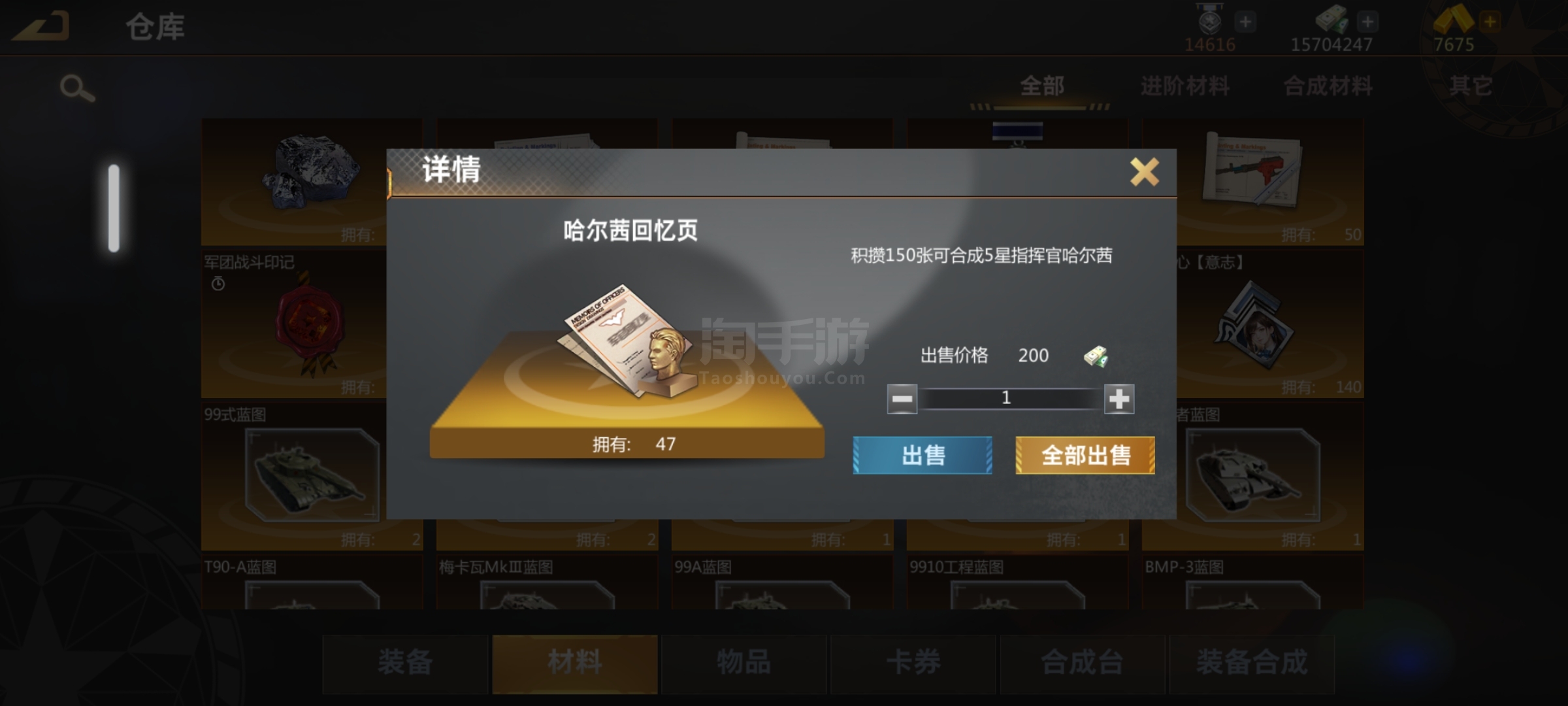The image size is (1568, 706).
Task: Select the 99式蓝图 tank item
Action: pyautogui.click(x=294, y=477)
